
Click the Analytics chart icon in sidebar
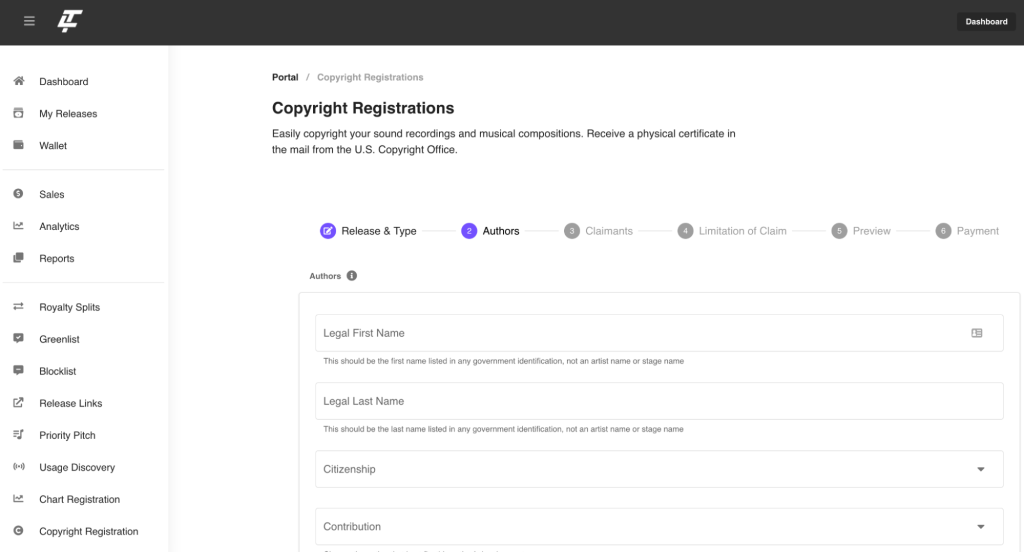click(18, 226)
